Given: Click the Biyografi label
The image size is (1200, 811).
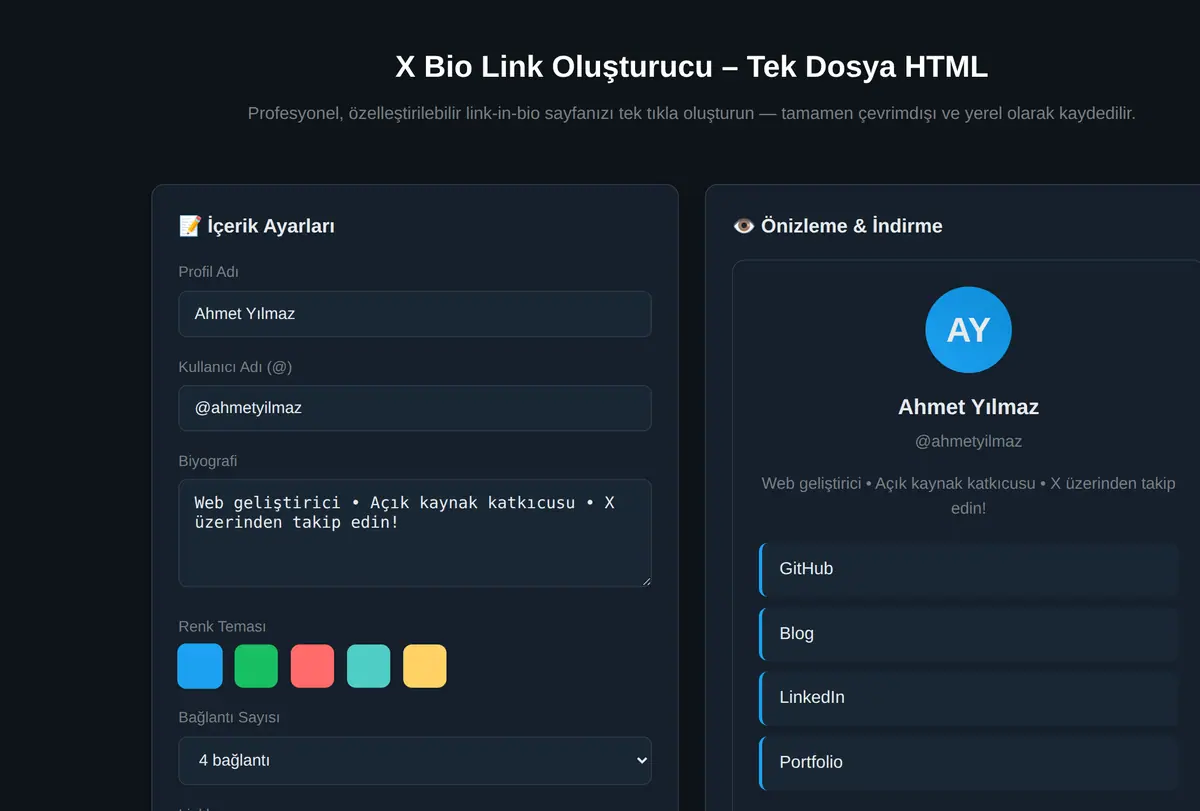Looking at the screenshot, I should (x=208, y=461).
